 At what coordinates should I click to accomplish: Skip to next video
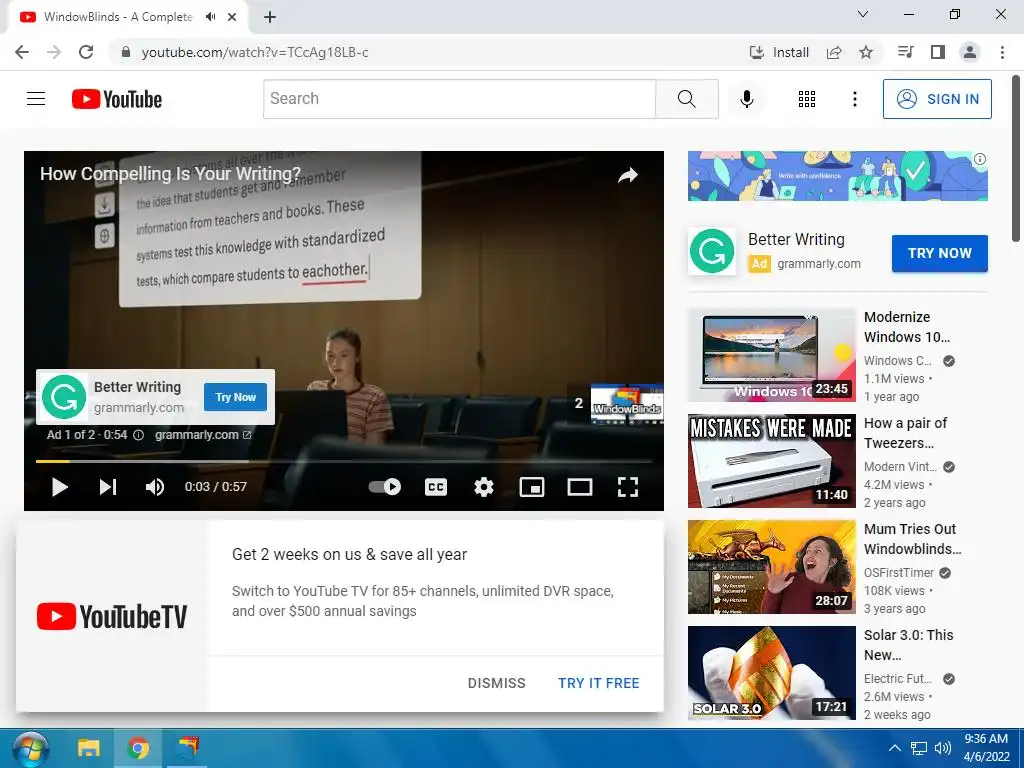point(108,487)
